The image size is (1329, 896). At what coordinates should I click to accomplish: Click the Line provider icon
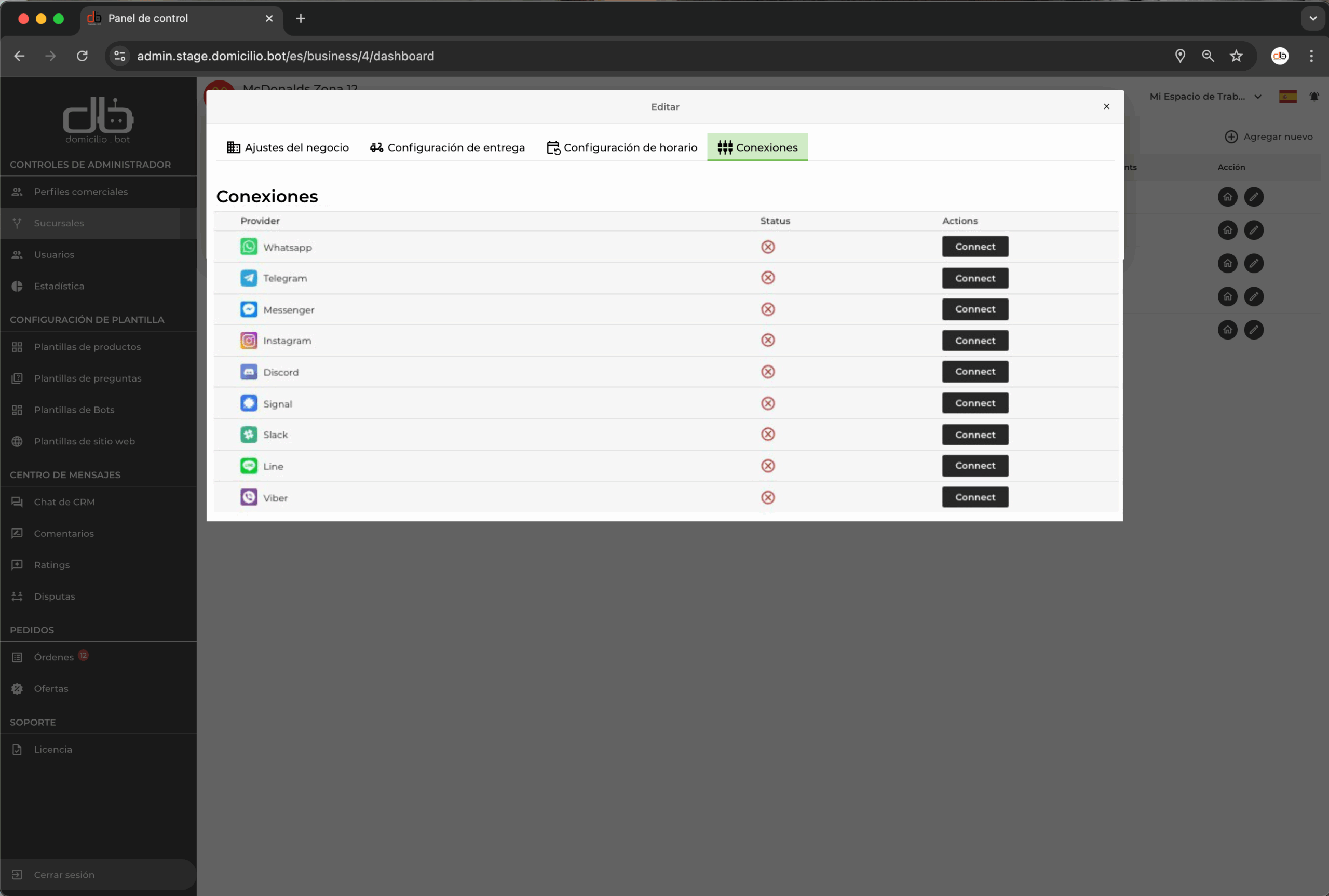[x=249, y=466]
